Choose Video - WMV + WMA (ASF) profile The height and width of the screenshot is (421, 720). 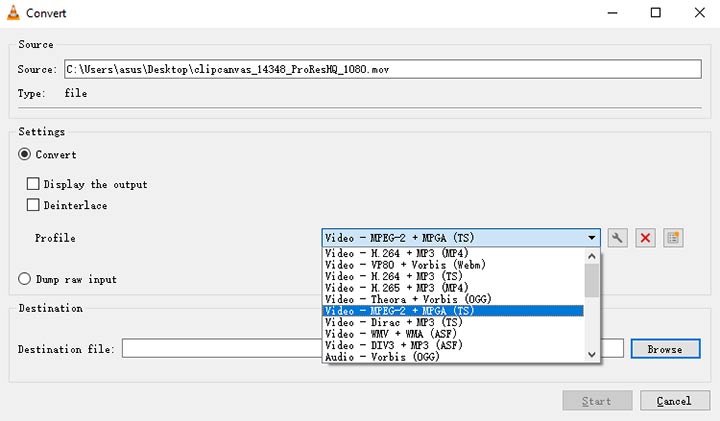453,333
